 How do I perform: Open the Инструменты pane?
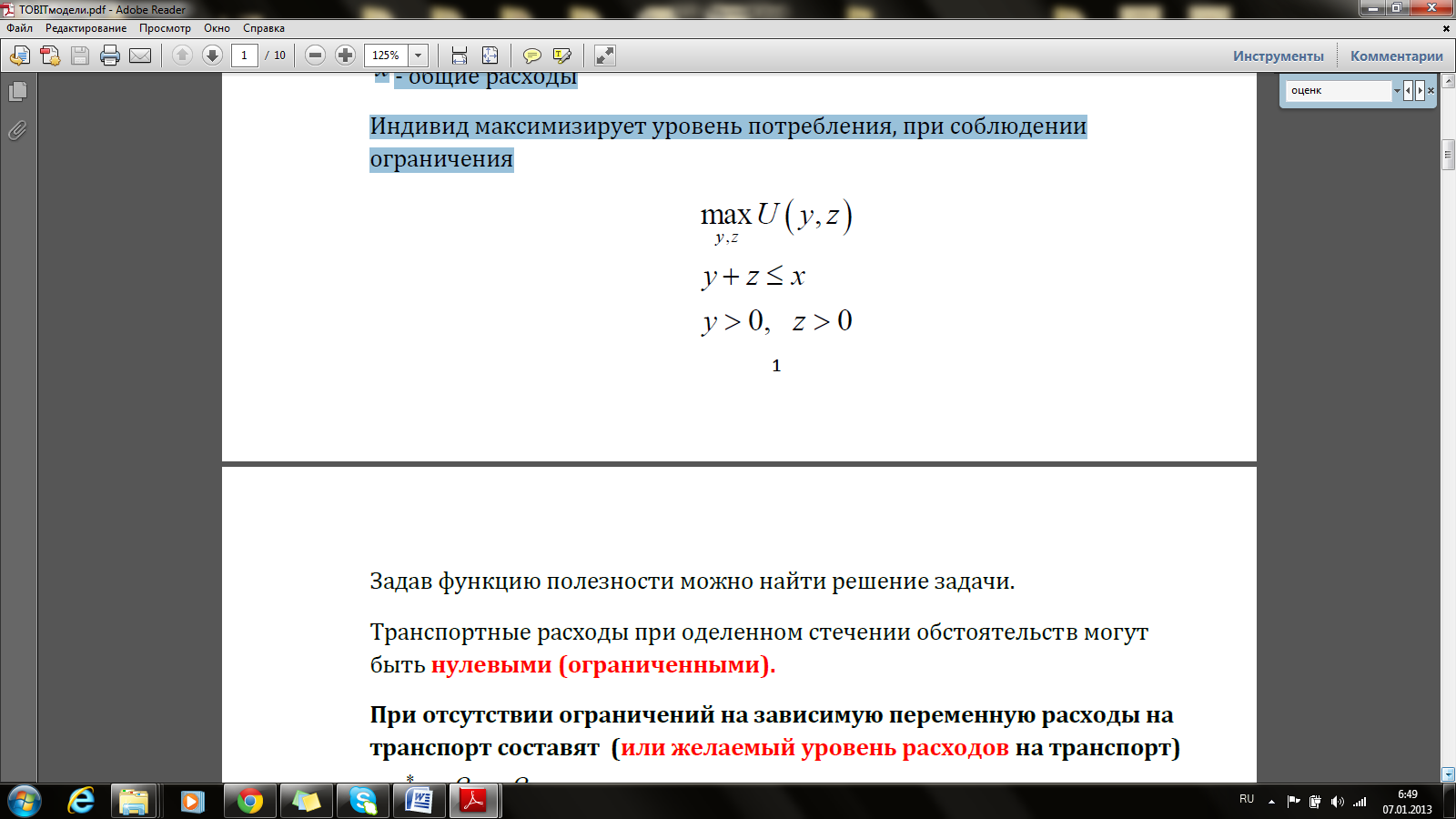point(1279,56)
